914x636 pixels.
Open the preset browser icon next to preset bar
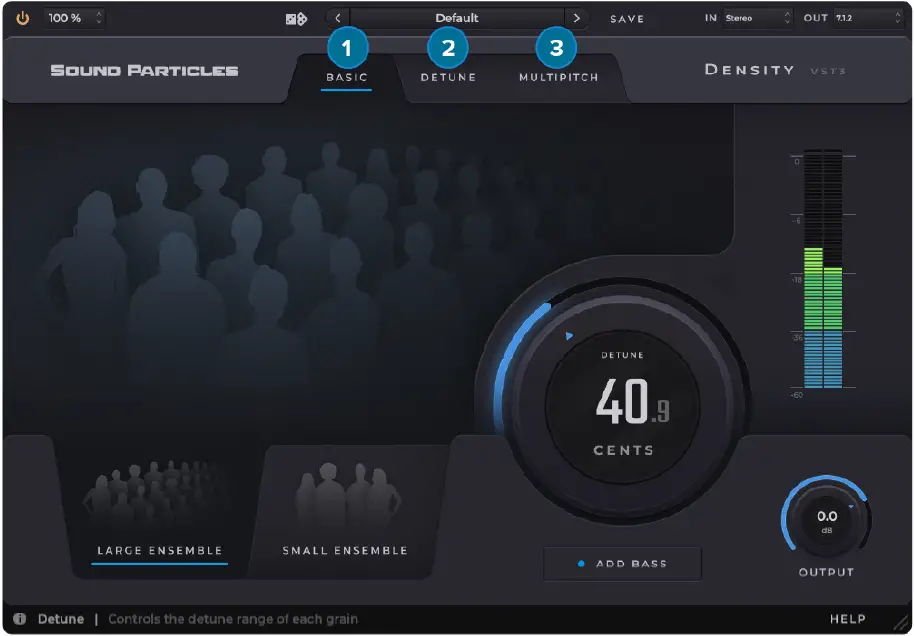click(x=295, y=17)
